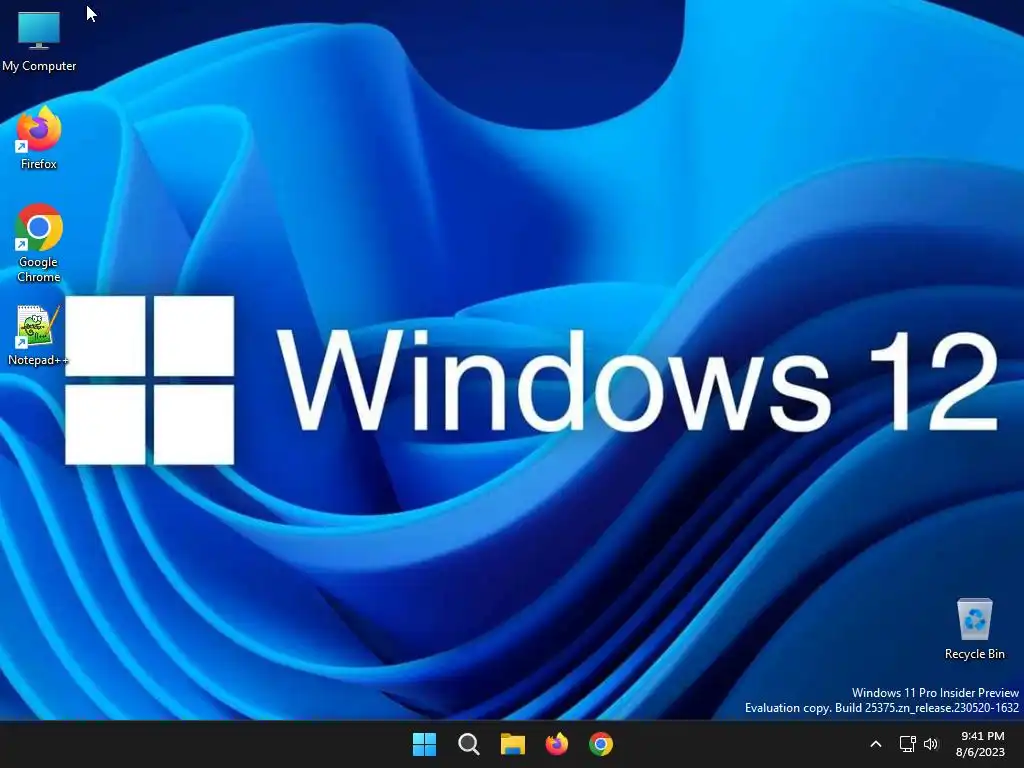The height and width of the screenshot is (768, 1024).
Task: Launch Chrome from the taskbar
Action: (601, 744)
